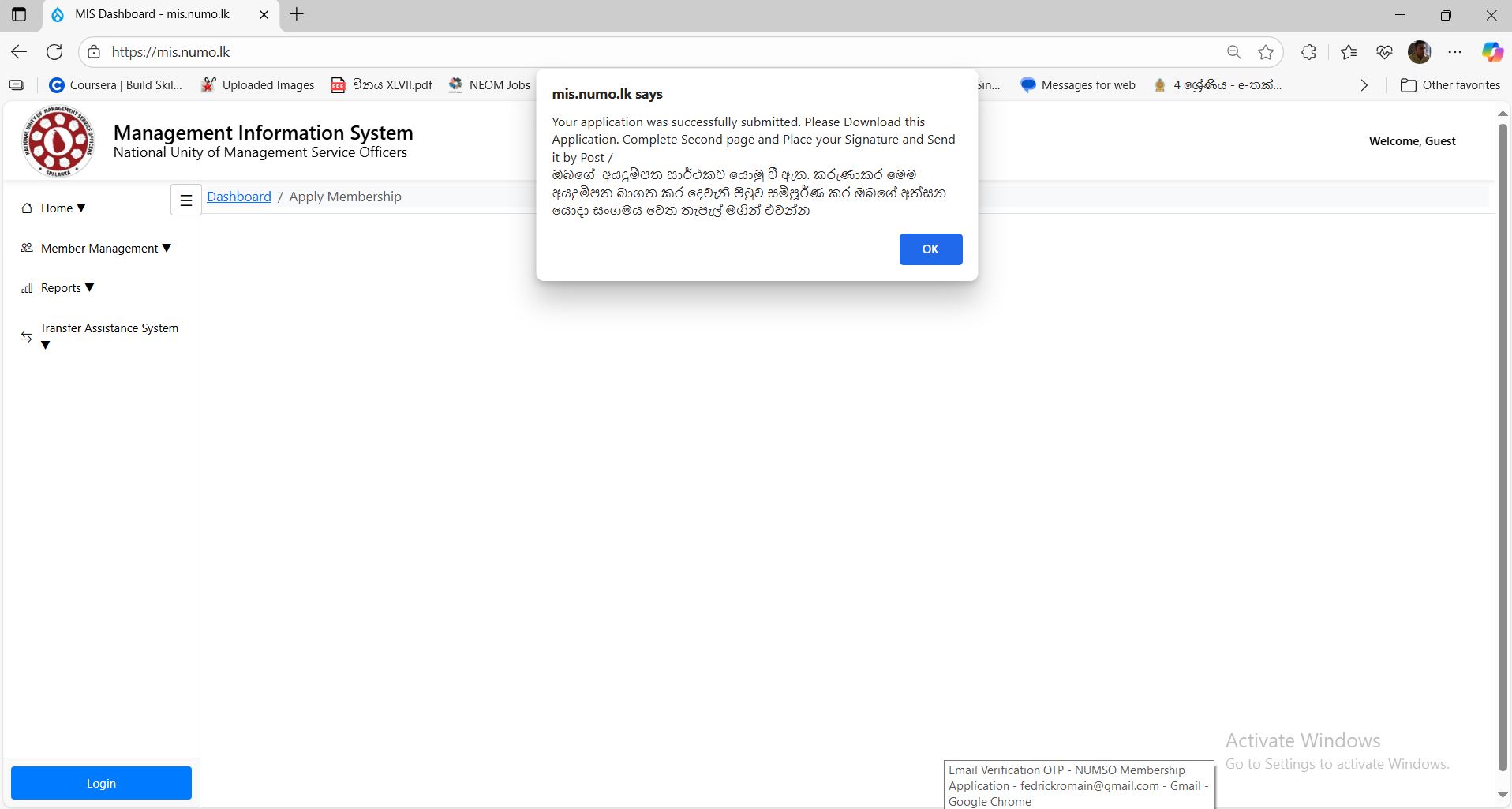Click the NUMSO organization logo
Screen dimensions: 1512x809
(58, 142)
